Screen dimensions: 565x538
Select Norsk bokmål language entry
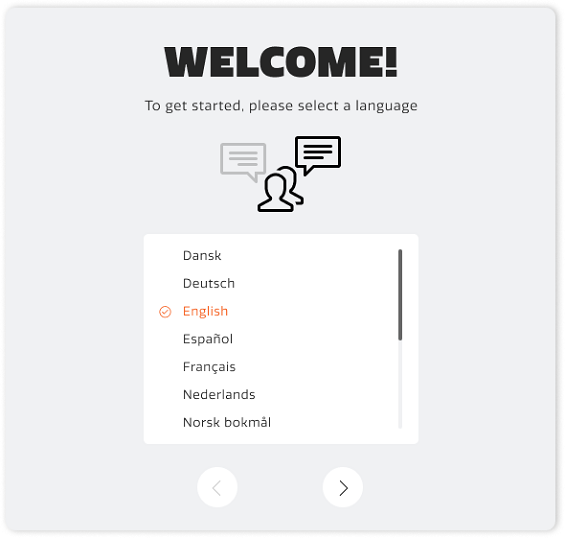(227, 422)
